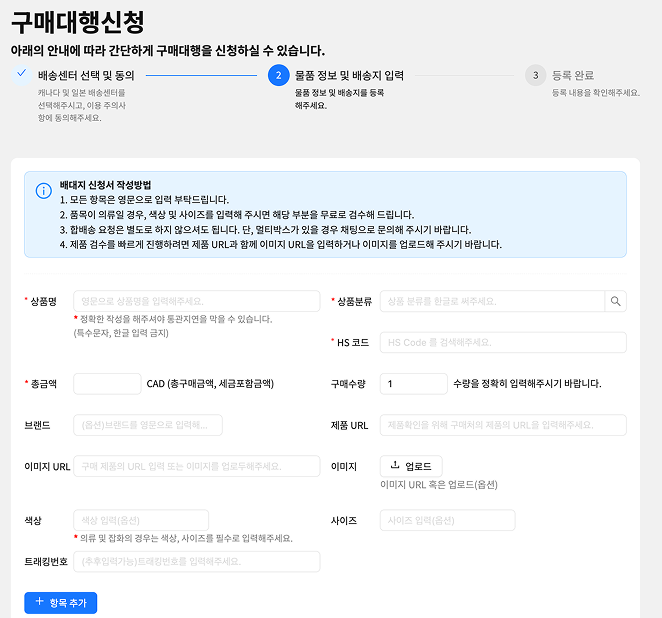
Task: Click the step 2 circle indicator
Action: [x=278, y=75]
